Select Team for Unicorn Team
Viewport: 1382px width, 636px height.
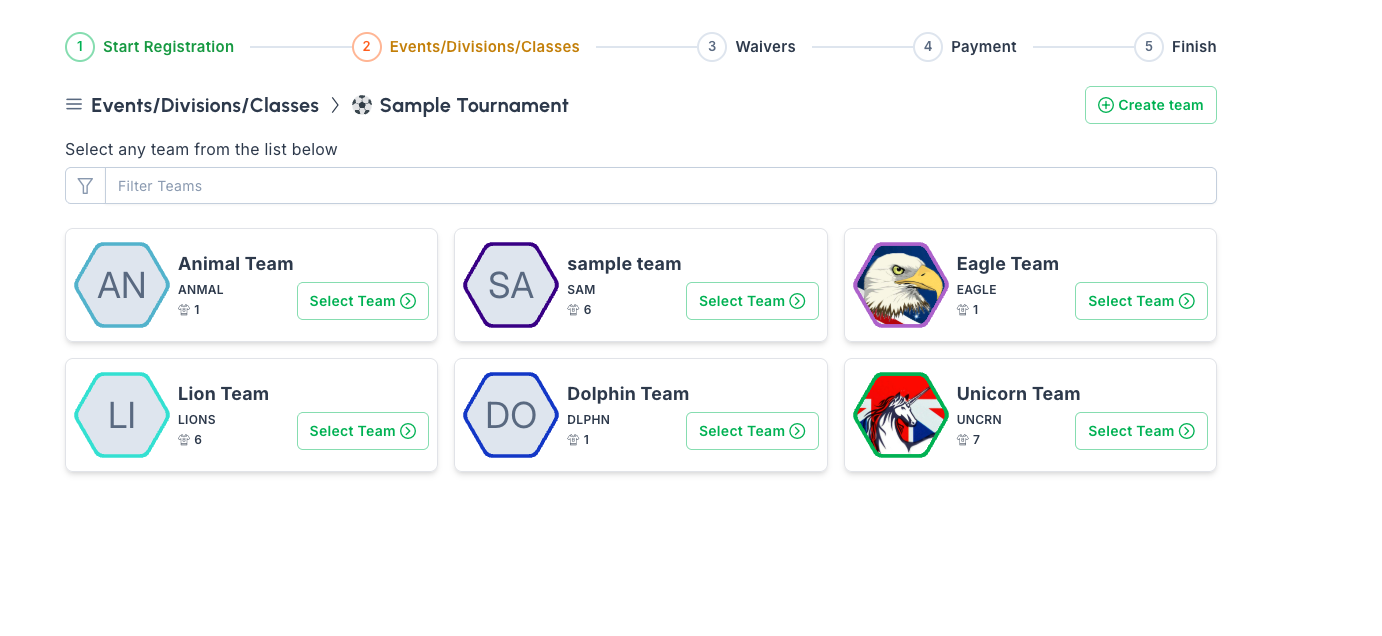pyautogui.click(x=1141, y=431)
